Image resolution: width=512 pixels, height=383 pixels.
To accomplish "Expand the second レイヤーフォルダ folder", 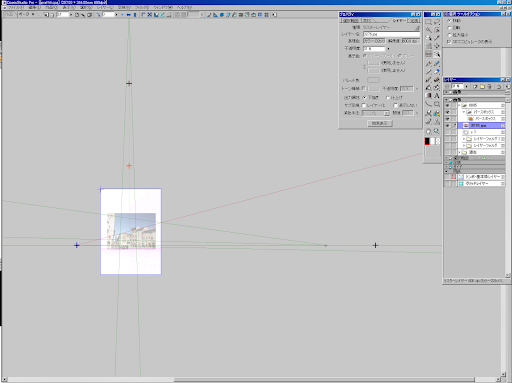I will tap(464, 146).
